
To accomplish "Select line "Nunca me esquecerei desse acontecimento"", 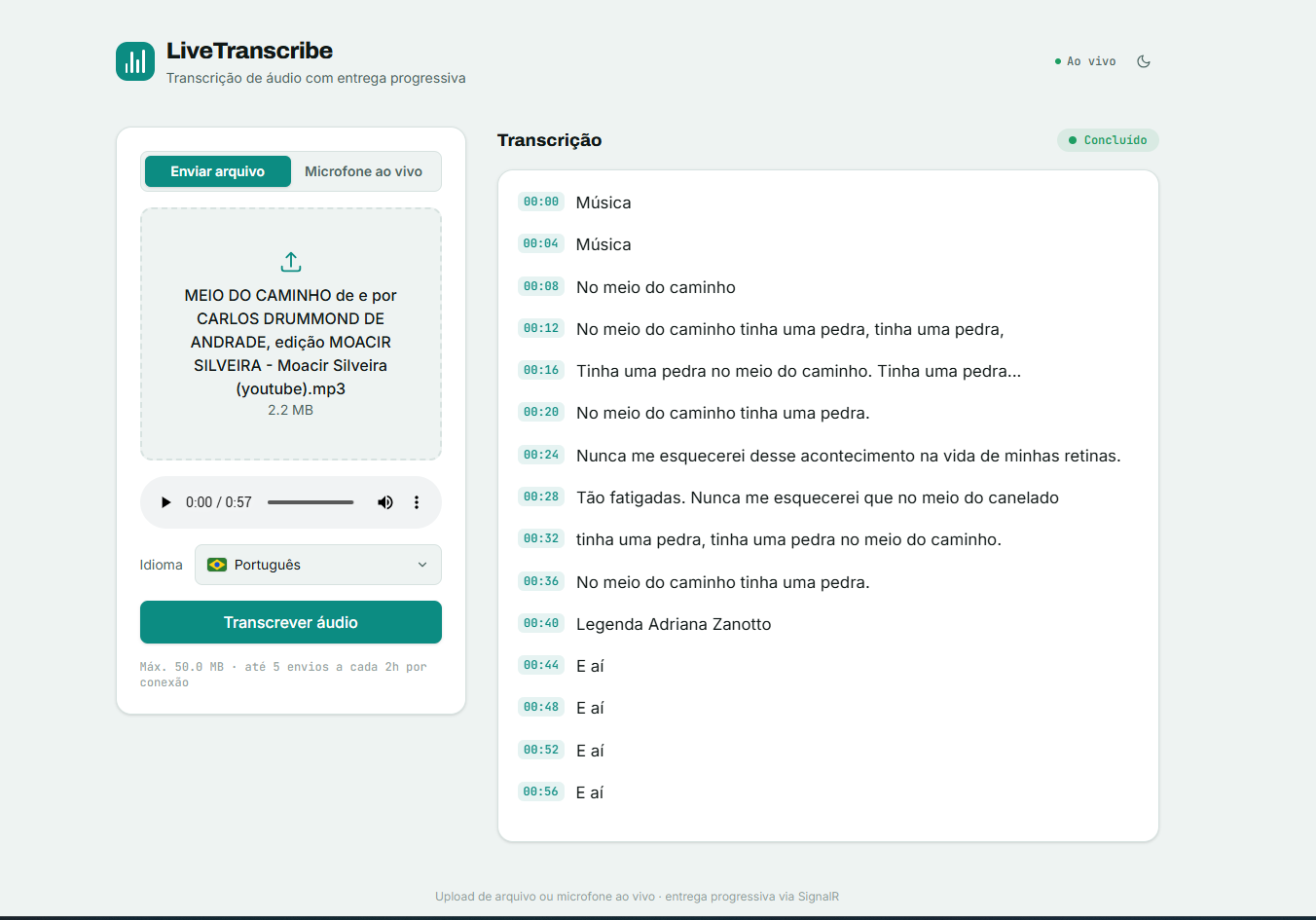I will pos(848,456).
